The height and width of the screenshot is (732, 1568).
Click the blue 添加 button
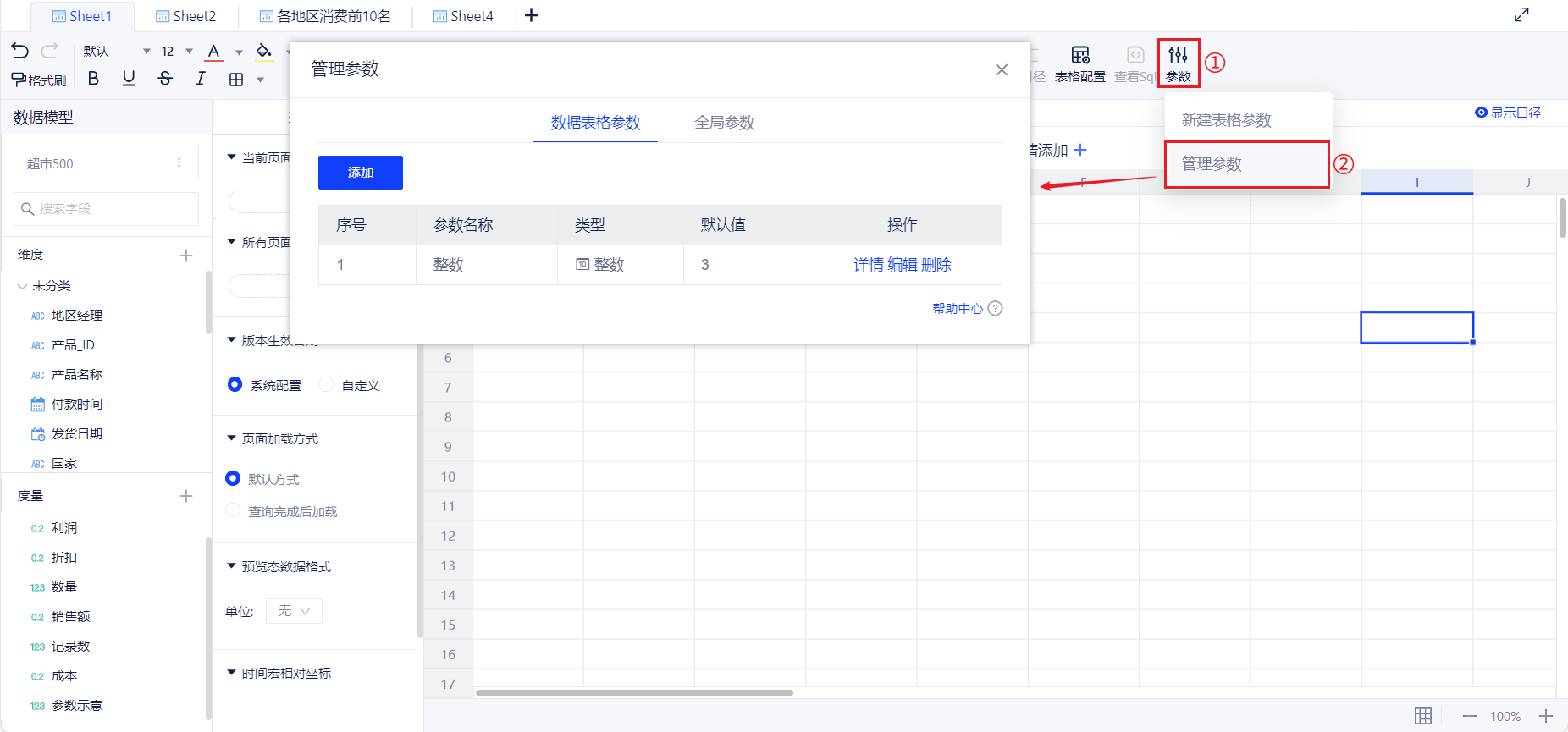360,173
